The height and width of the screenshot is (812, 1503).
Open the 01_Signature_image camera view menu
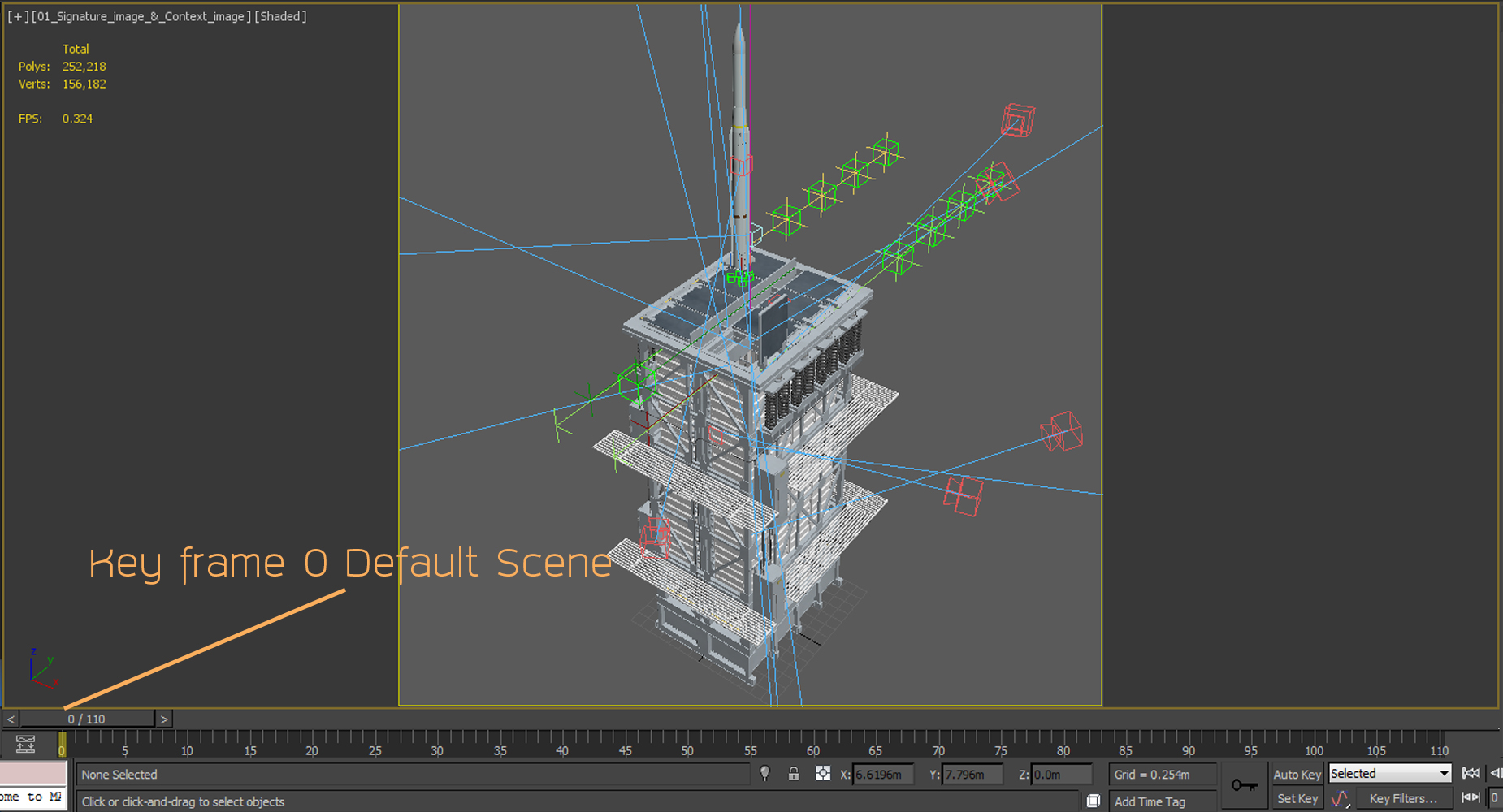pos(141,16)
